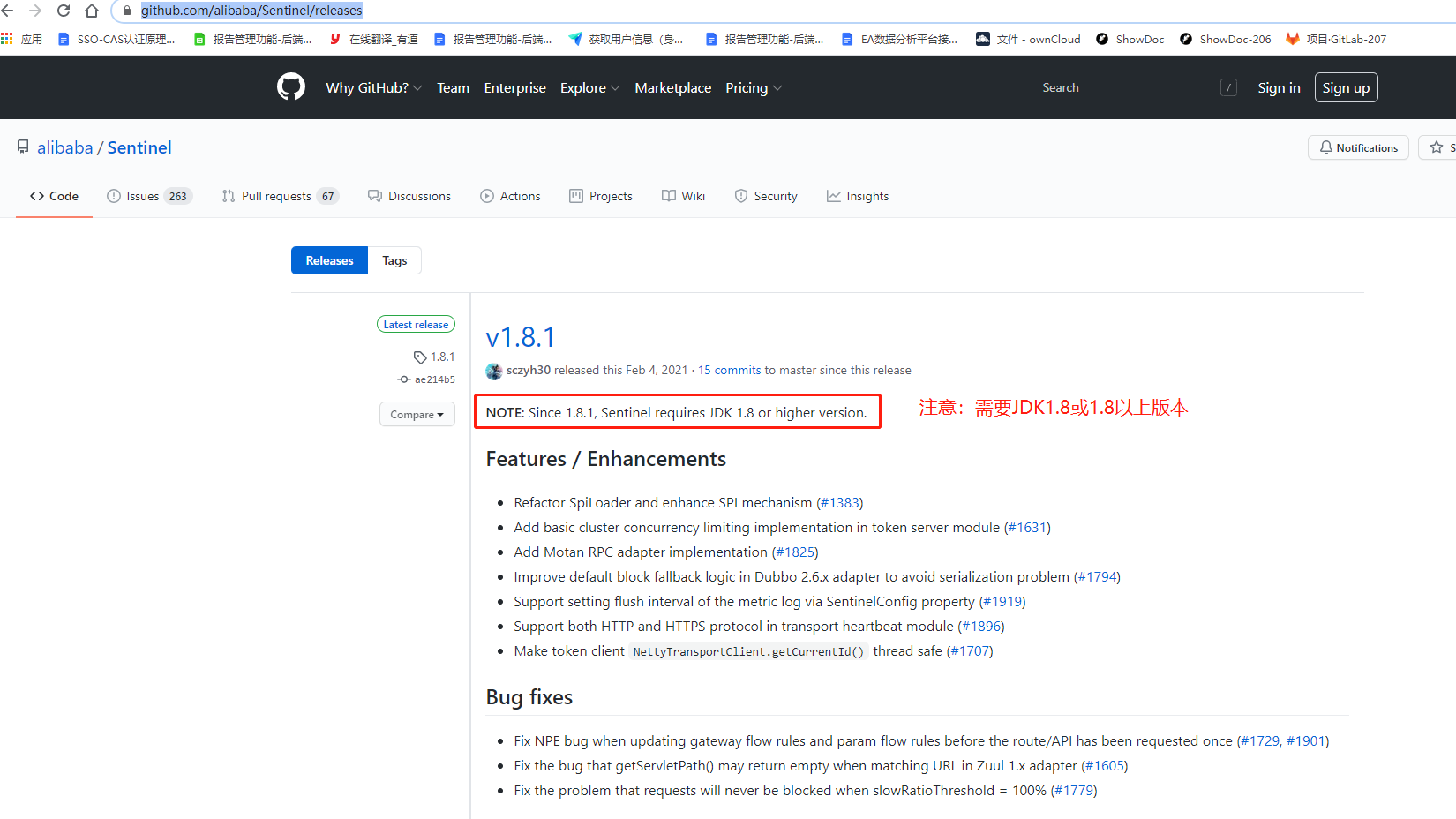Open the v1.8.1 release title
The width and height of the screenshot is (1456, 819).
[521, 337]
